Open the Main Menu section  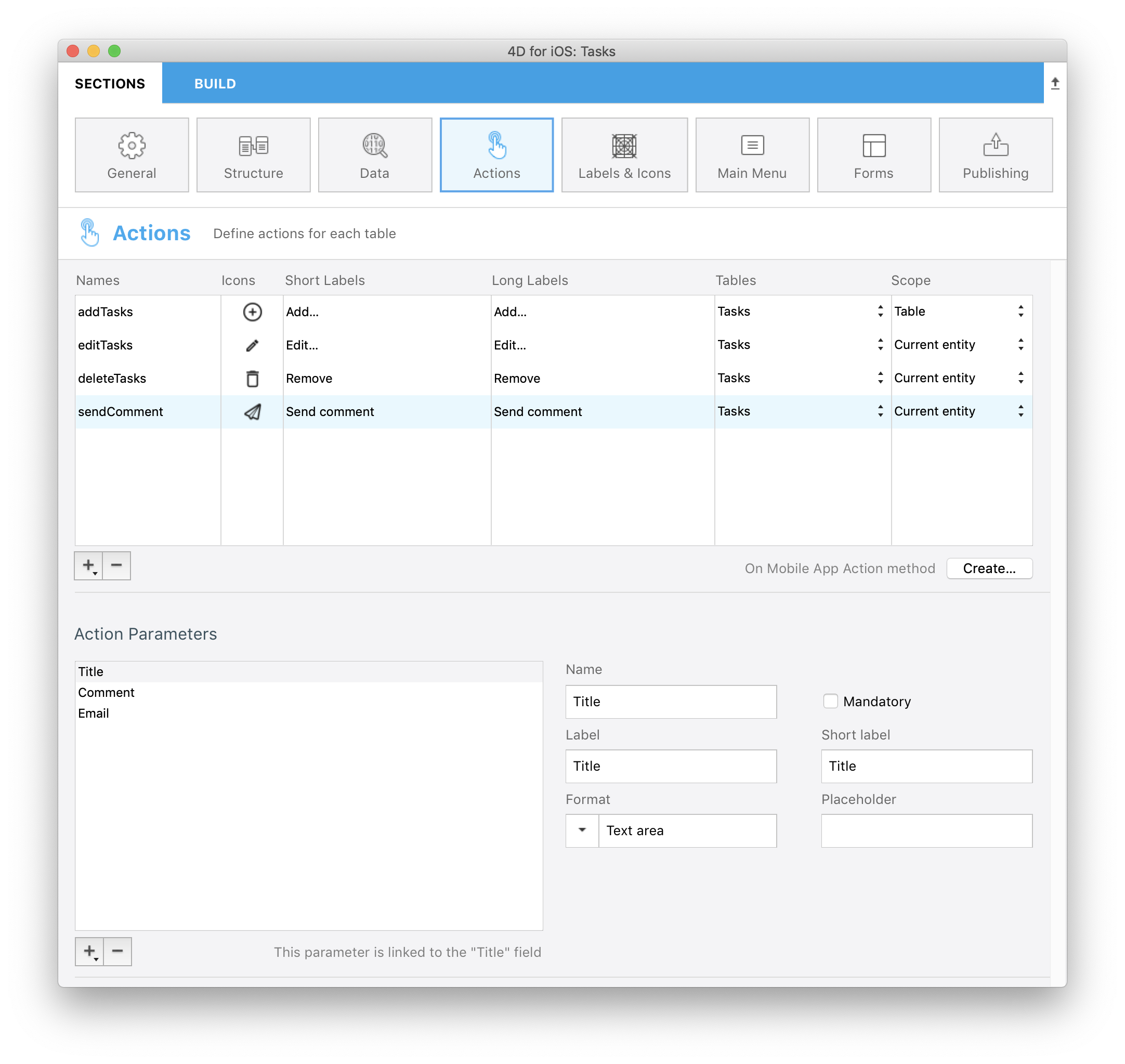pyautogui.click(x=752, y=155)
